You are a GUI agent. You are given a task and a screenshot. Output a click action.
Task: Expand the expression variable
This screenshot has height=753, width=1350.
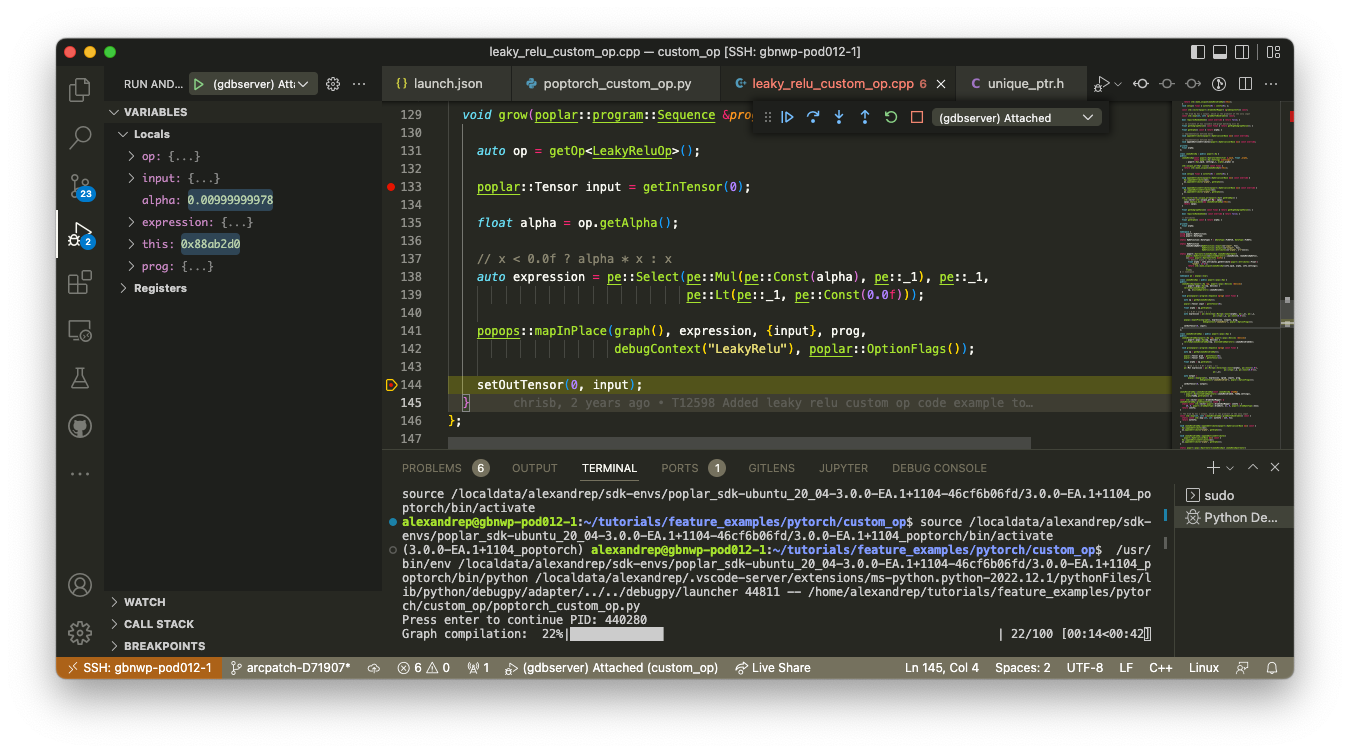click(x=131, y=222)
